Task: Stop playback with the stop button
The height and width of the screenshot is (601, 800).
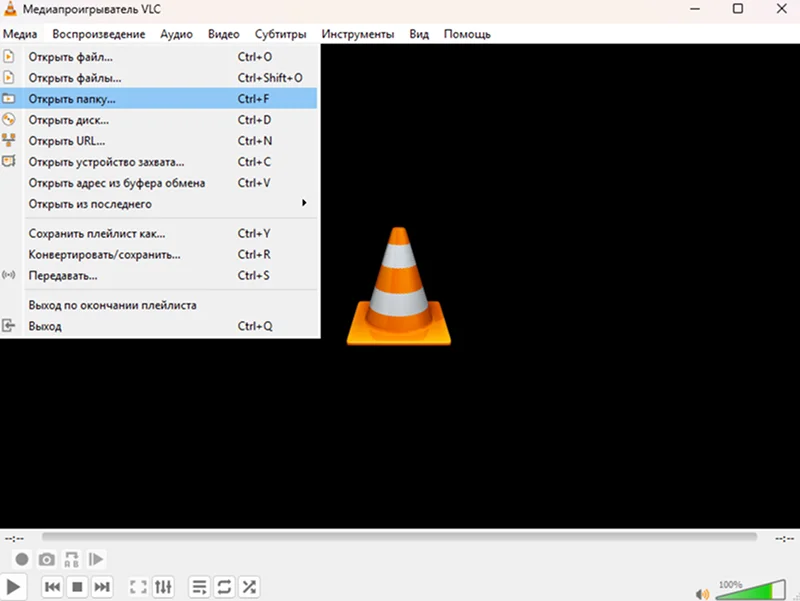Action: pyautogui.click(x=77, y=587)
